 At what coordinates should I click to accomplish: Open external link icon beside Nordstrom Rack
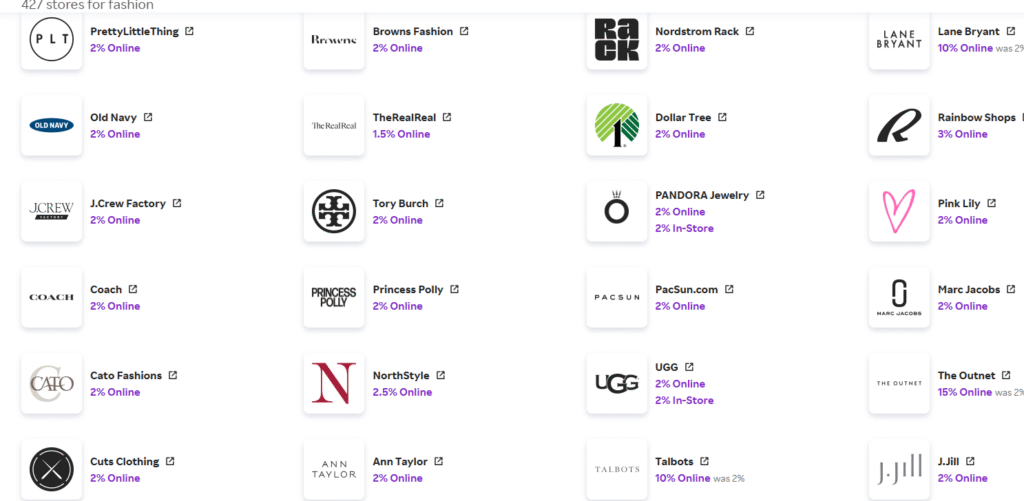coord(750,31)
